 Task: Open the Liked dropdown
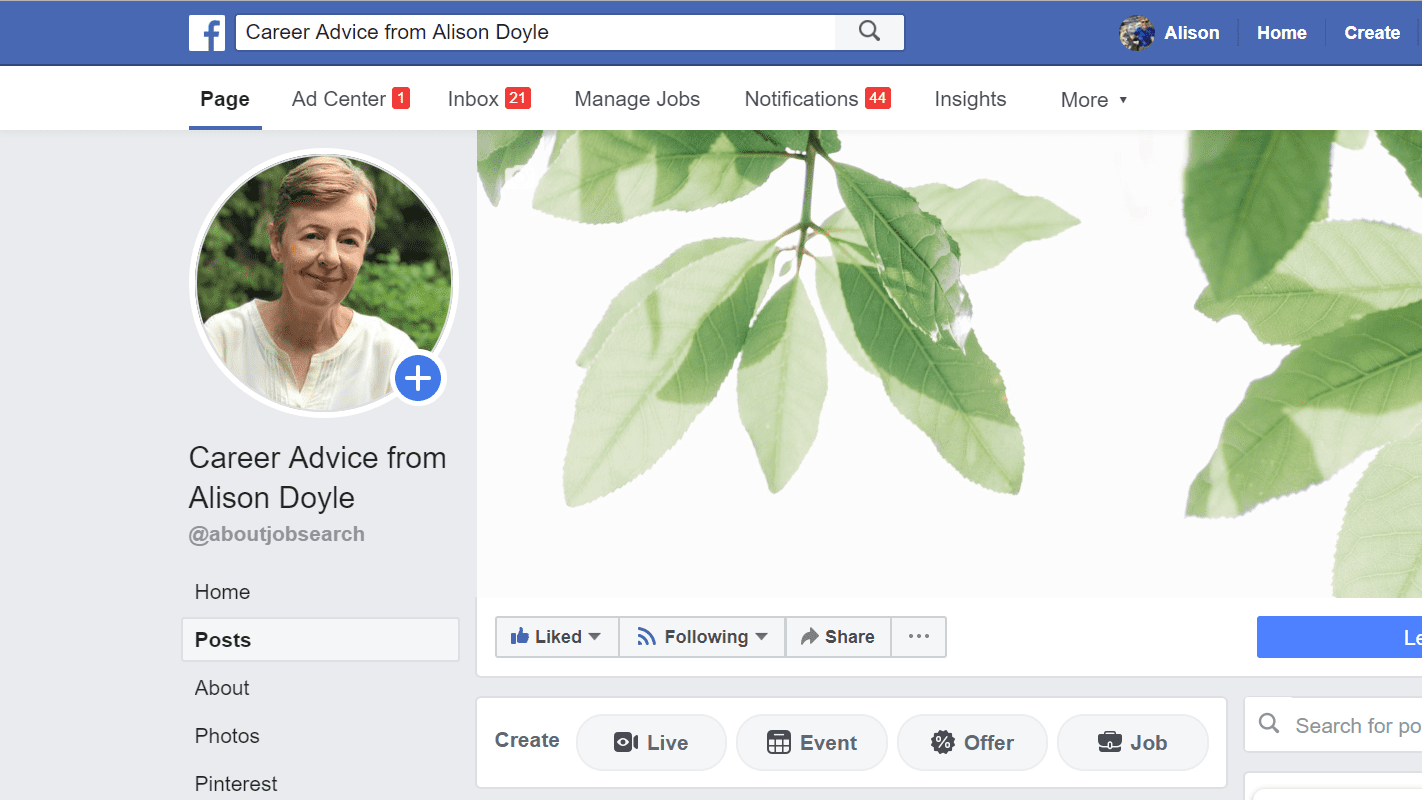556,637
